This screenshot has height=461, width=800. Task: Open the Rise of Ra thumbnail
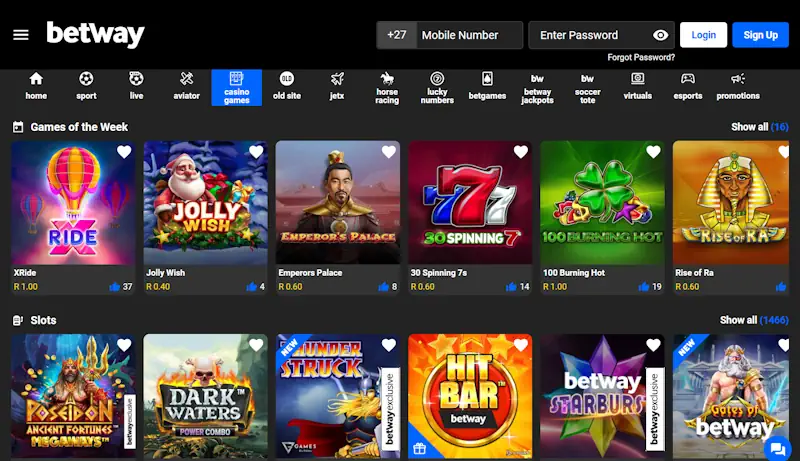(731, 202)
